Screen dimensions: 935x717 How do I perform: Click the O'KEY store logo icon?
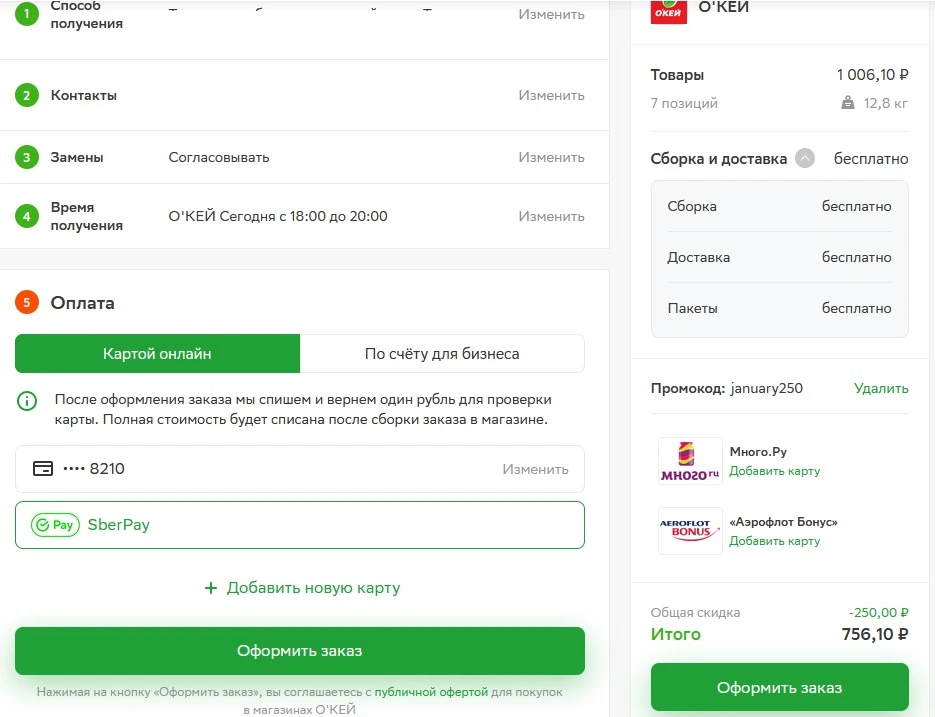click(668, 11)
